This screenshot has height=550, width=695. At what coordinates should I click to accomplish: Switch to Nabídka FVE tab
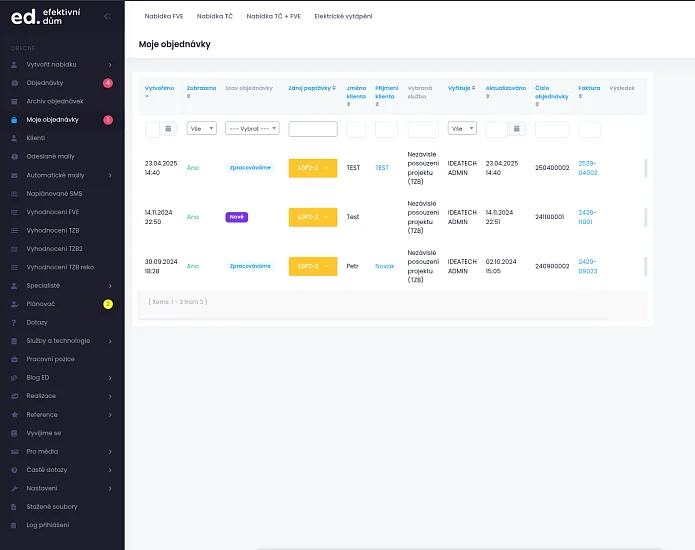tap(161, 16)
